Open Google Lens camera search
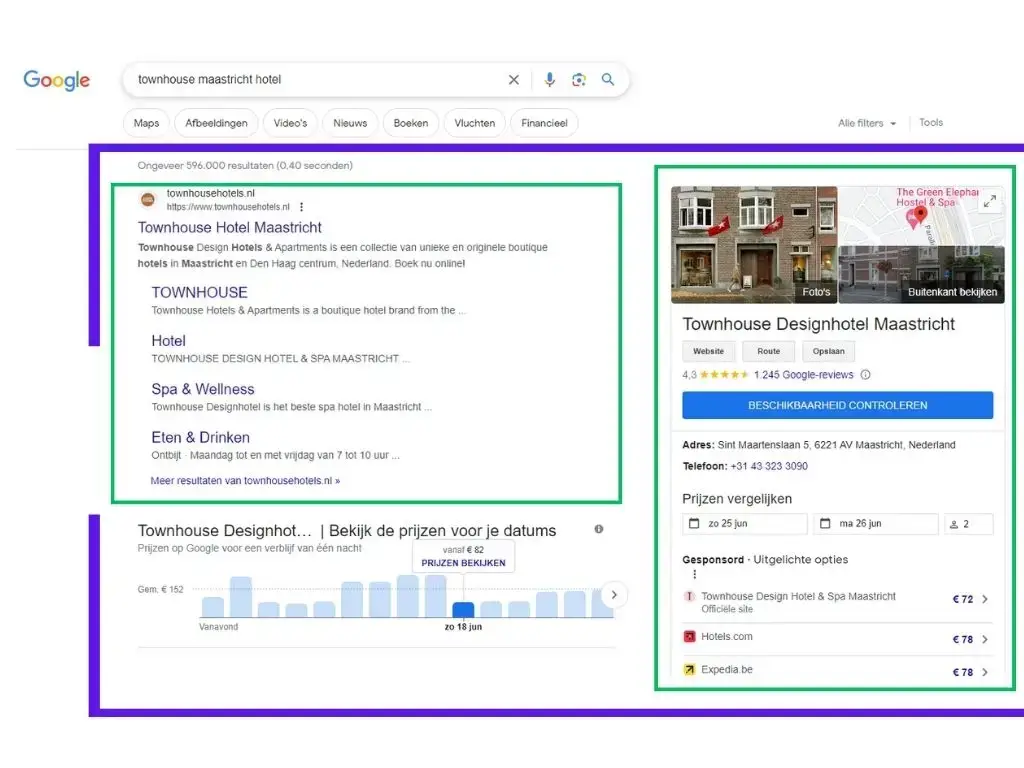 [x=579, y=80]
